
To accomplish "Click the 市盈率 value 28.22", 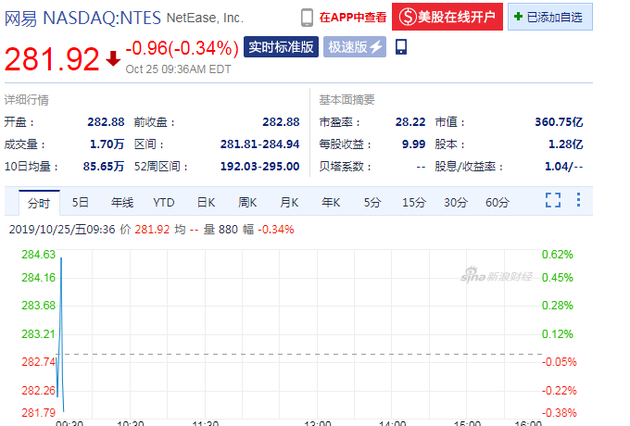I will [x=410, y=122].
